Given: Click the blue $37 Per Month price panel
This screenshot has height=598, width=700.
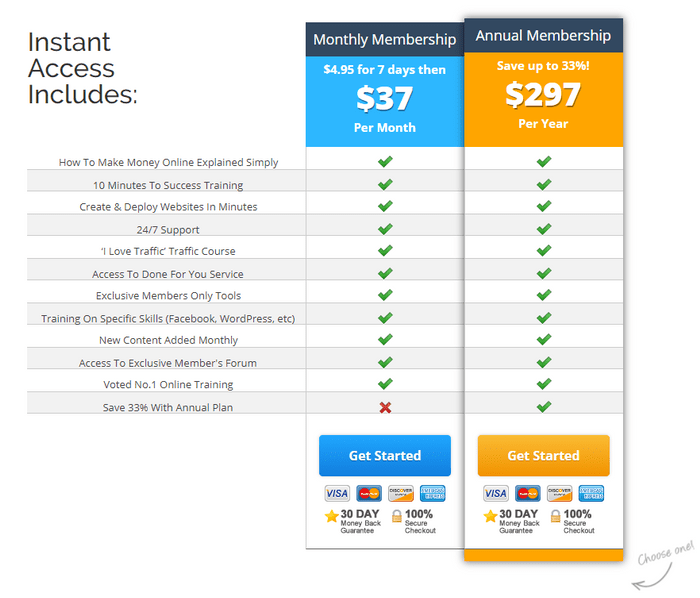Looking at the screenshot, I should [385, 101].
